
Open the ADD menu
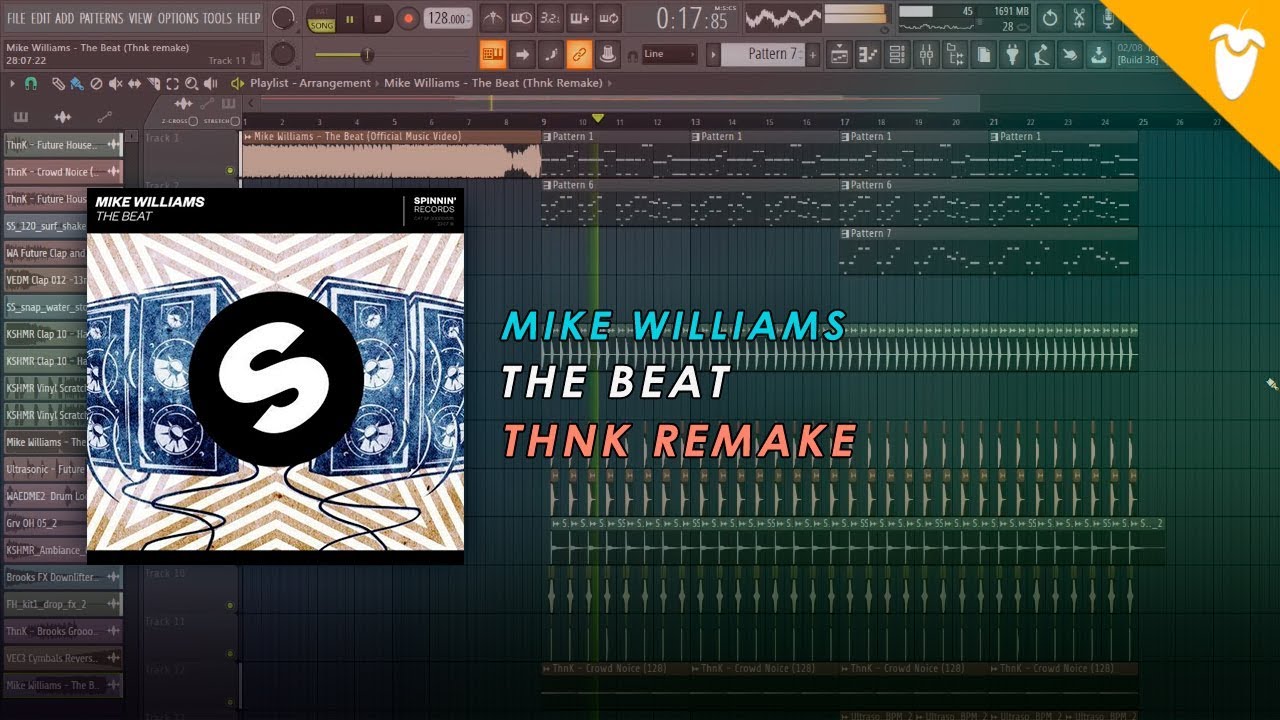pyautogui.click(x=65, y=18)
